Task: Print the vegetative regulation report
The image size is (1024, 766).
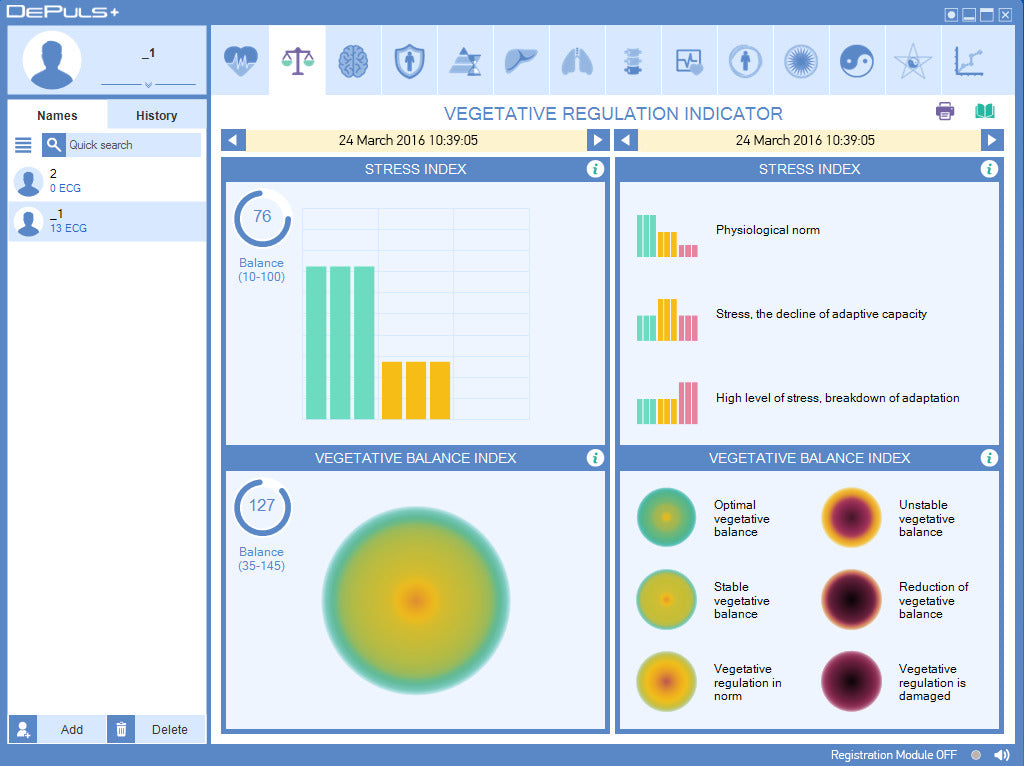Action: (x=945, y=111)
